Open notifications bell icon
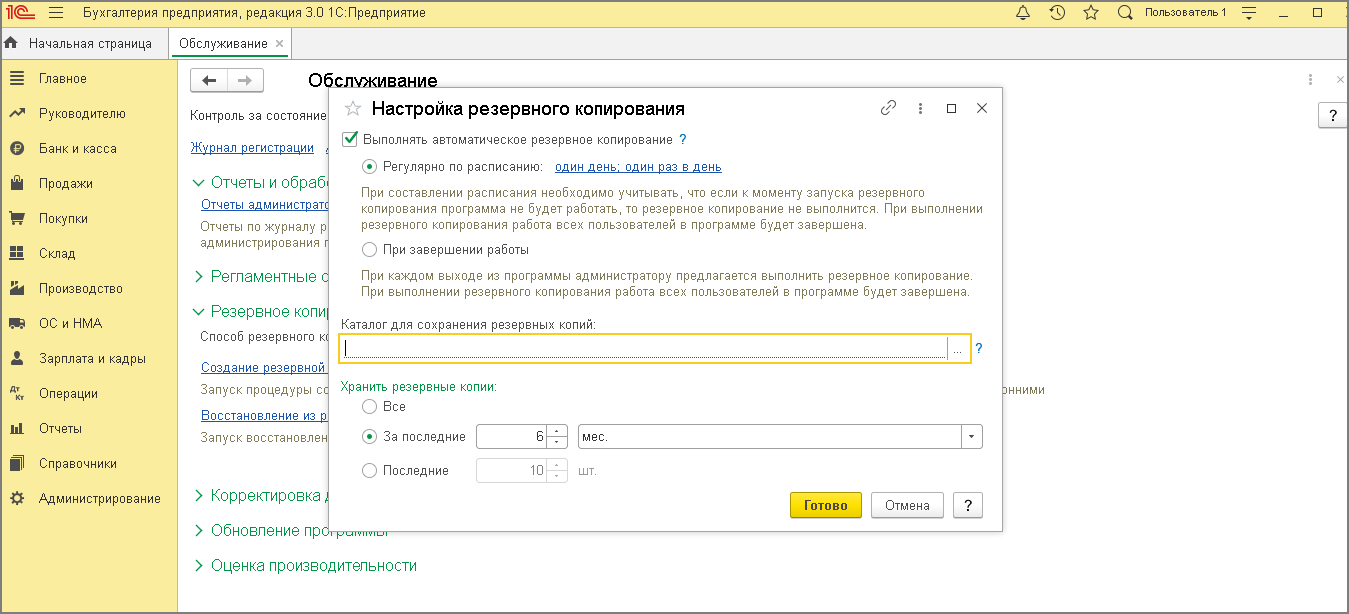Screen dimensions: 1349x614 1022,13
